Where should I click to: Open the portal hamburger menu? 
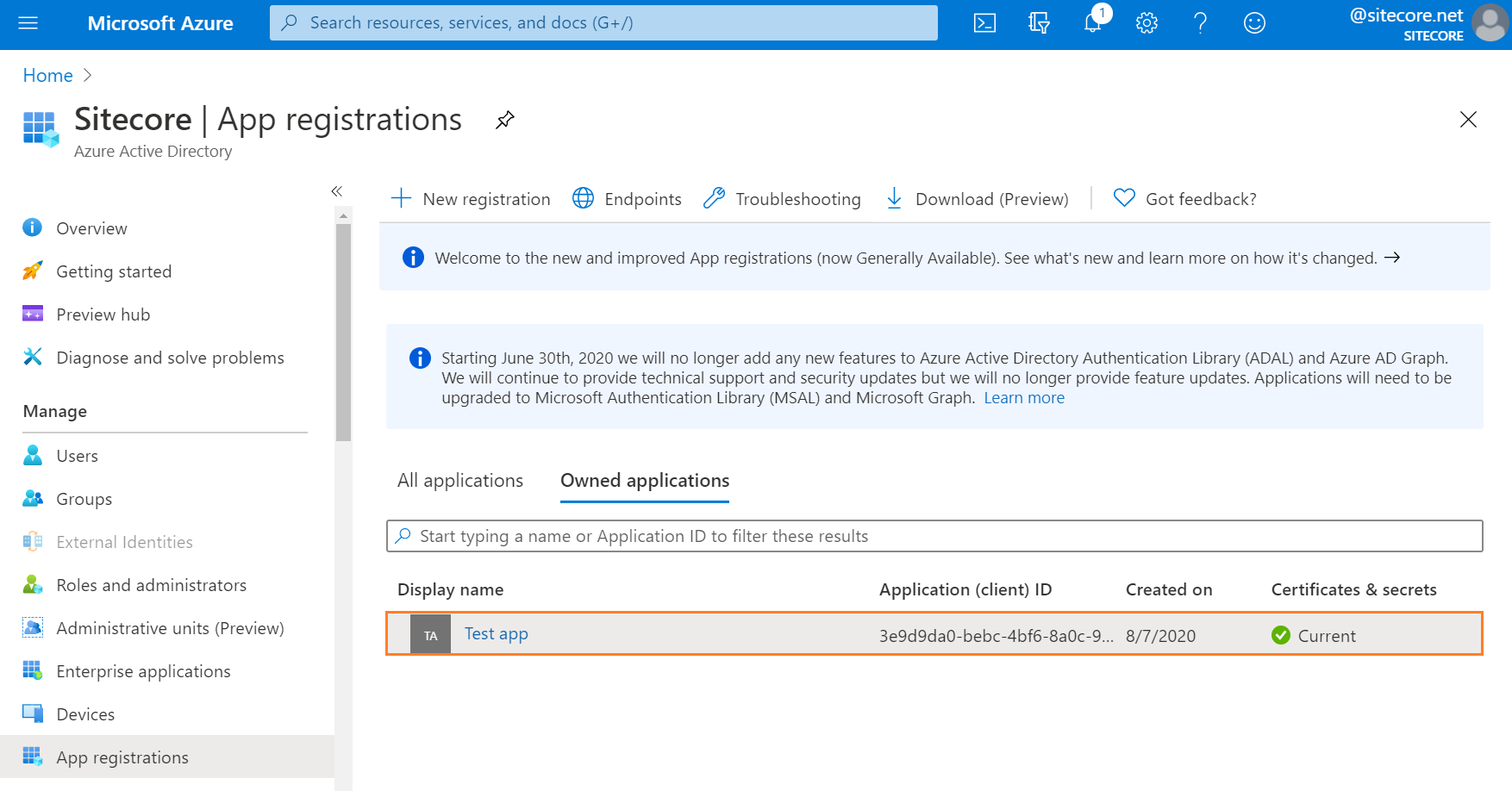[x=28, y=23]
